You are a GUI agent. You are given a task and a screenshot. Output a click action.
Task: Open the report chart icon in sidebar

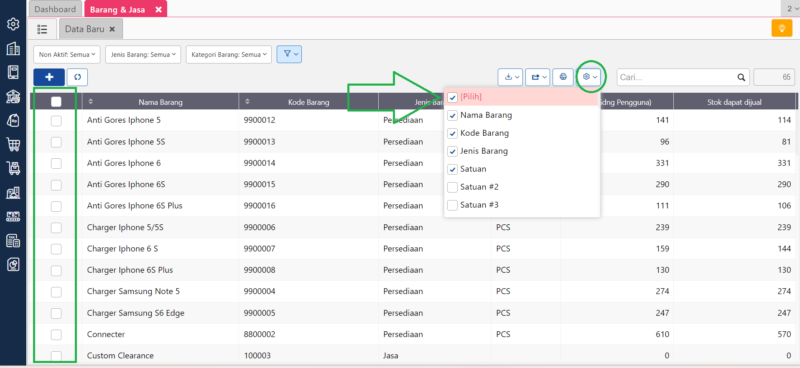(13, 264)
